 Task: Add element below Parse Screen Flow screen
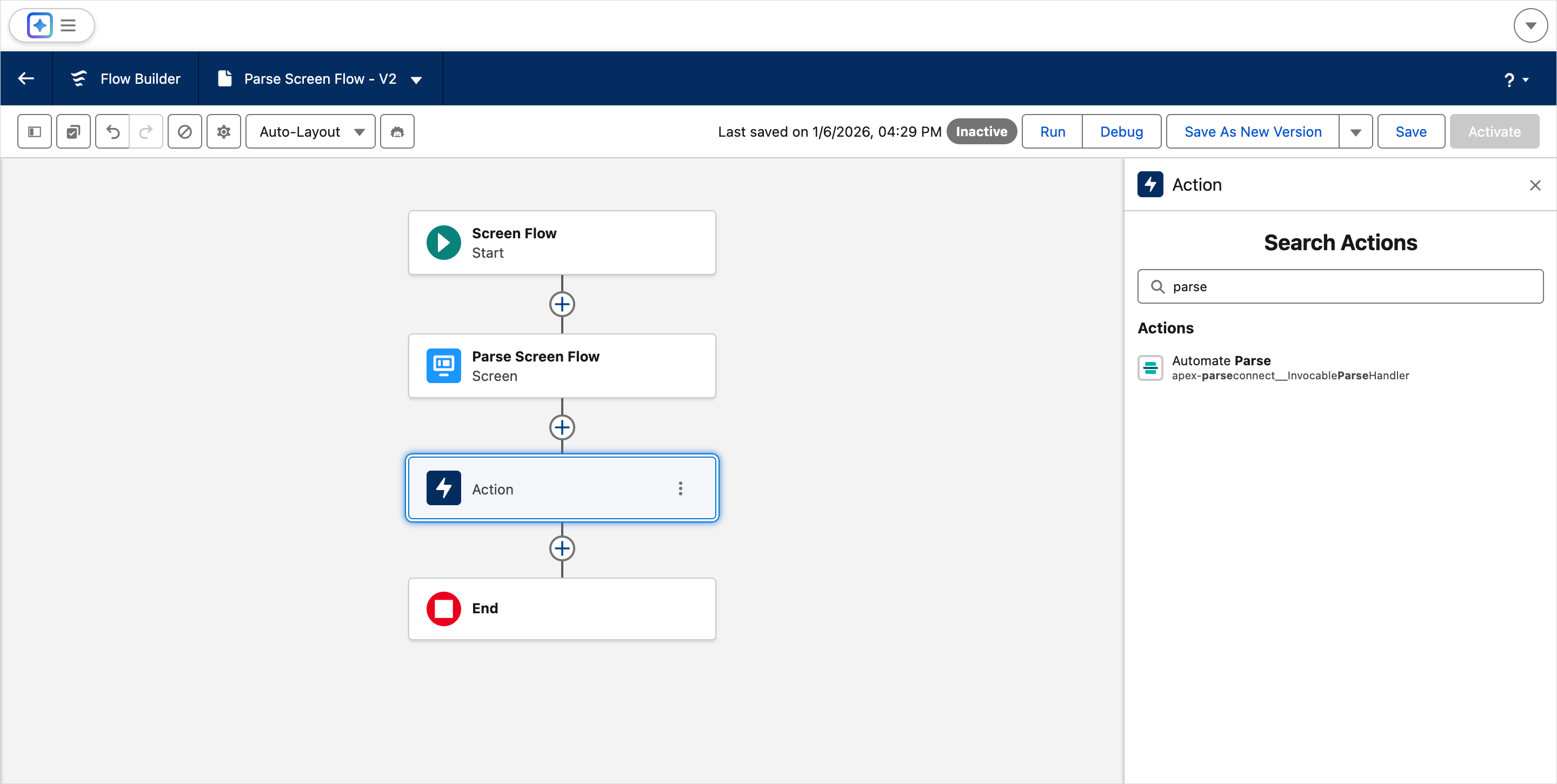562,427
